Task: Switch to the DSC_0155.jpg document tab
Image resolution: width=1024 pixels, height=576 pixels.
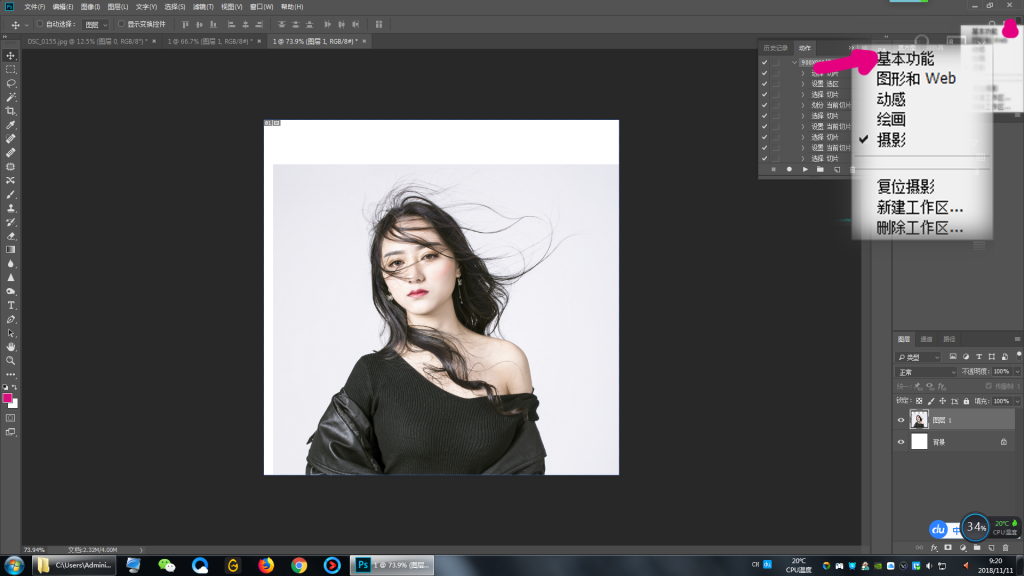Action: point(88,42)
